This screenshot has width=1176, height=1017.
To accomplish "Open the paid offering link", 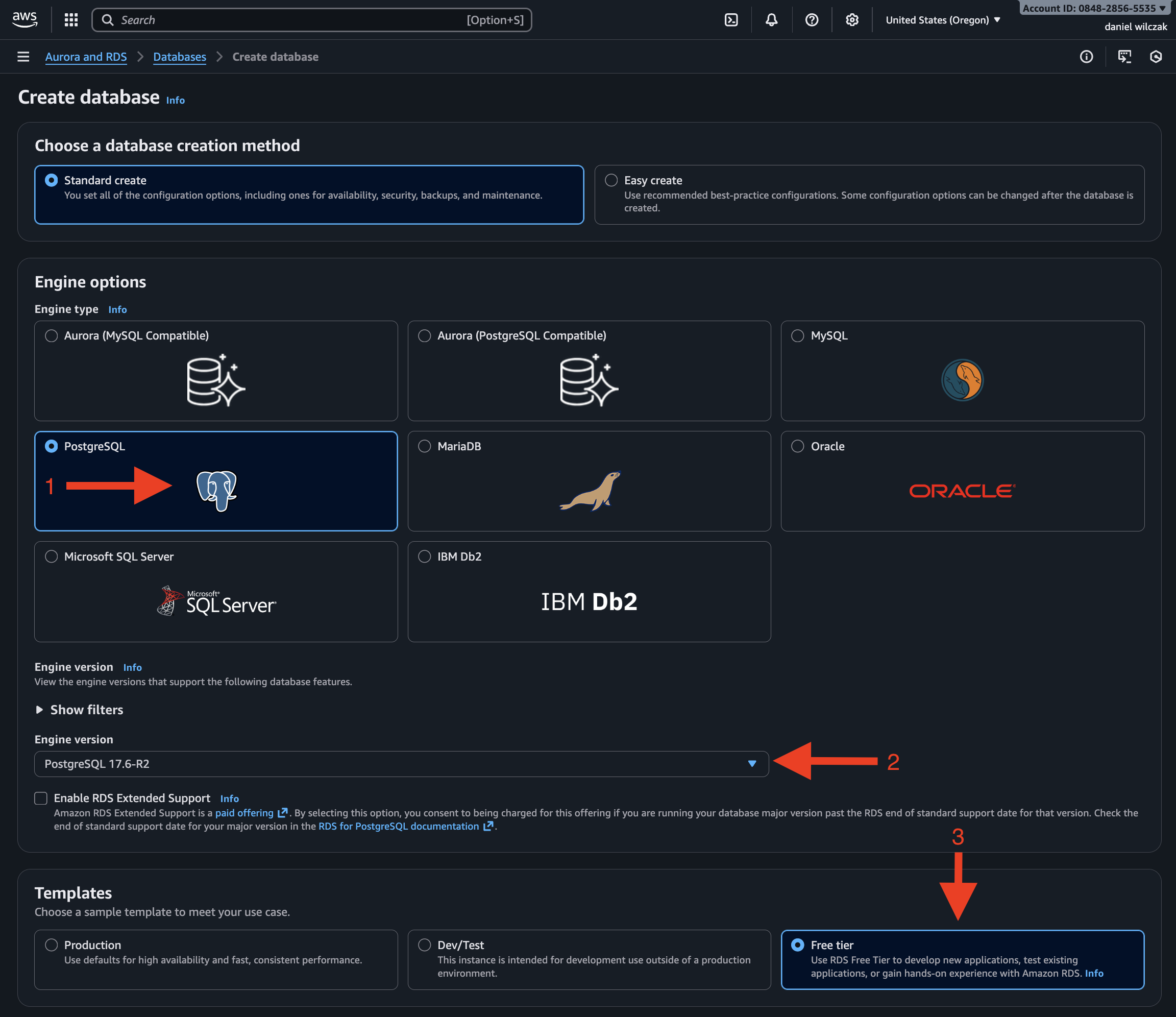I will (244, 813).
